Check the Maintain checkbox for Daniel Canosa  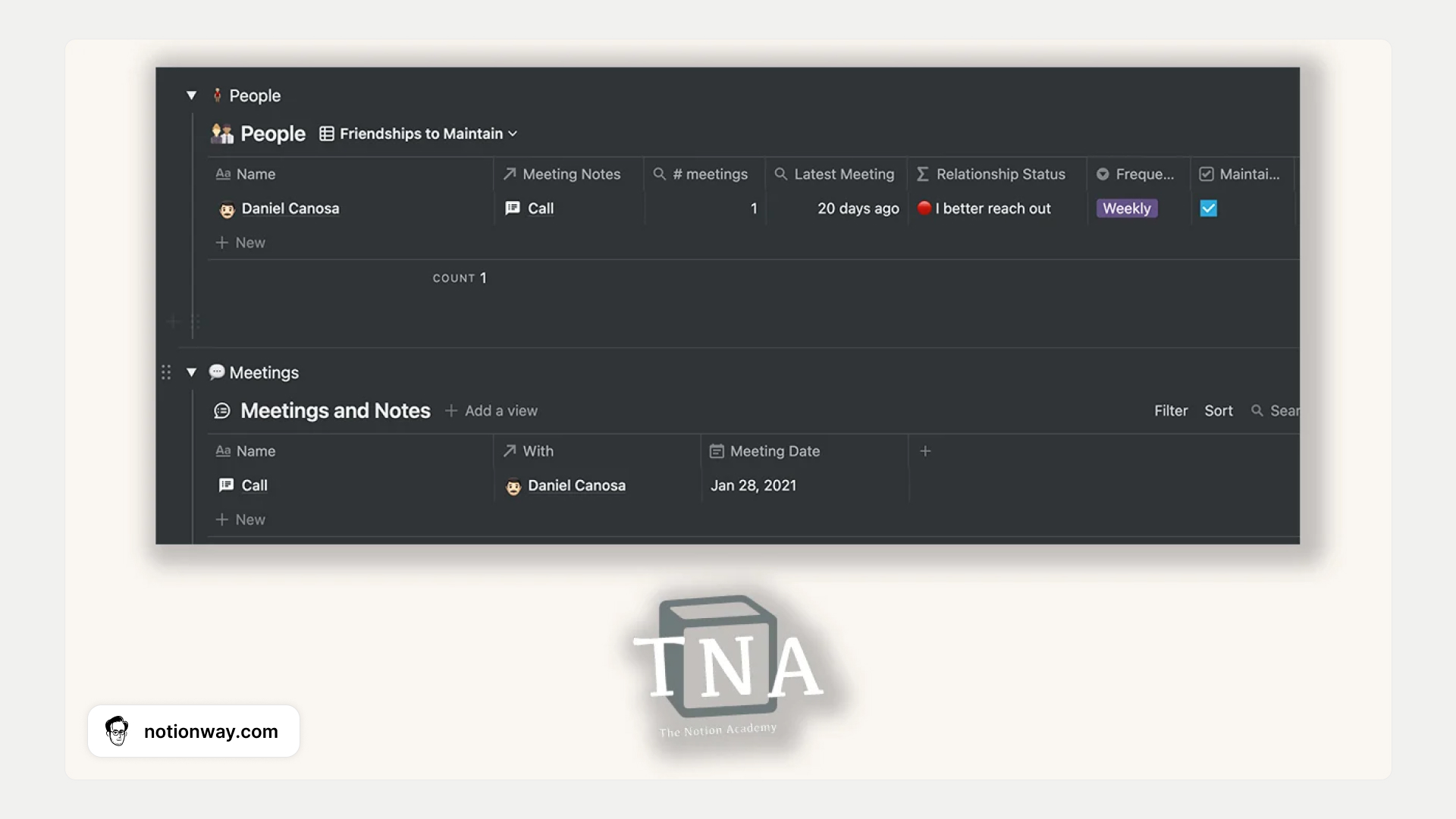(1209, 208)
